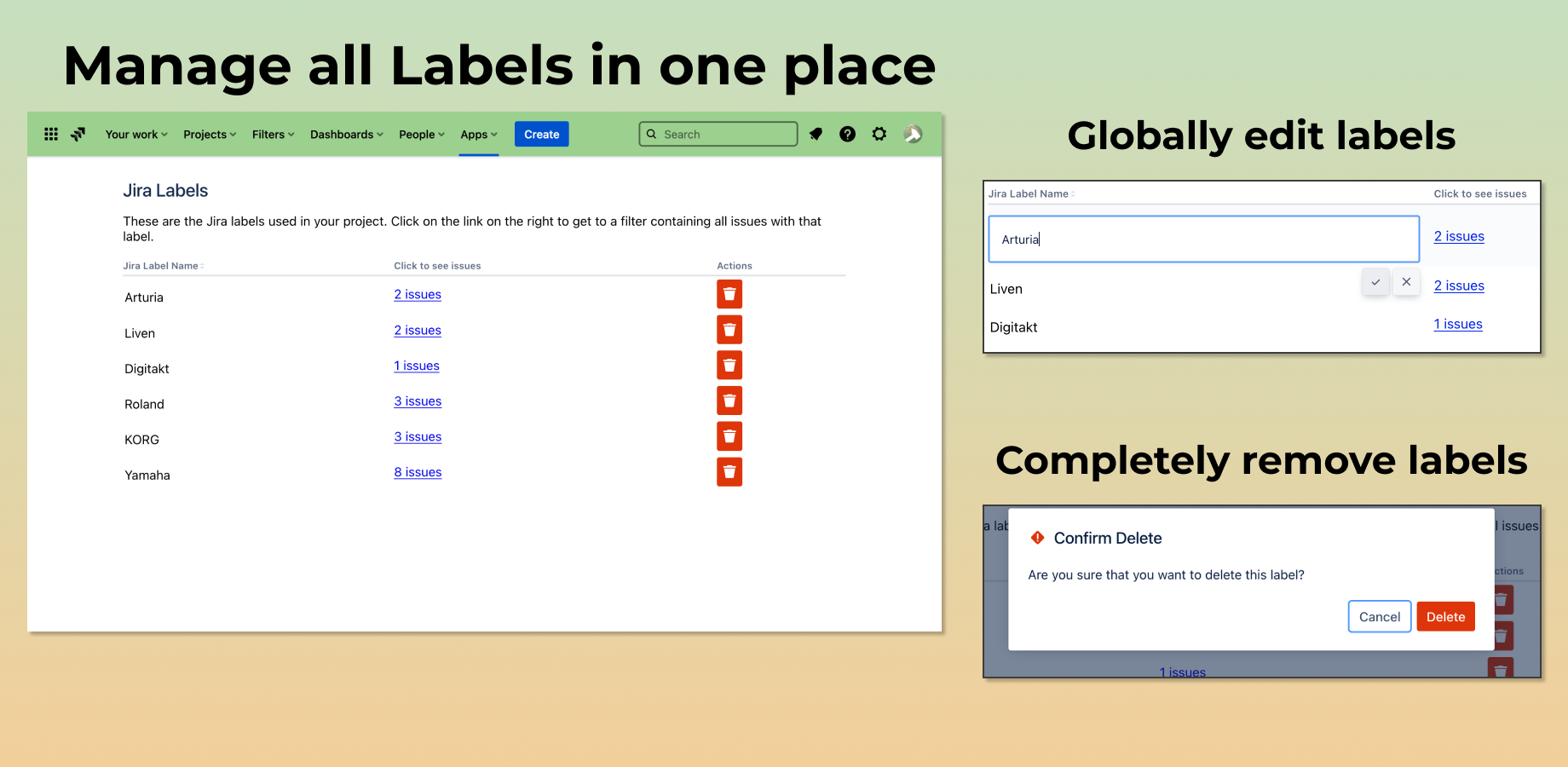Sort by Jira Label Name column
Viewport: 1568px width, 767px height.
[164, 266]
